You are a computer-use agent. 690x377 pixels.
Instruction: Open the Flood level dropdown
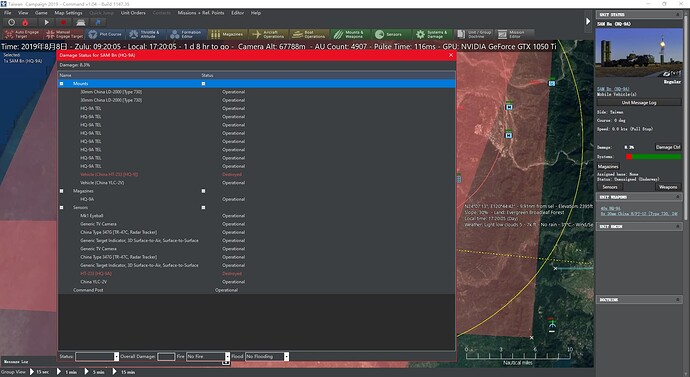tap(267, 356)
